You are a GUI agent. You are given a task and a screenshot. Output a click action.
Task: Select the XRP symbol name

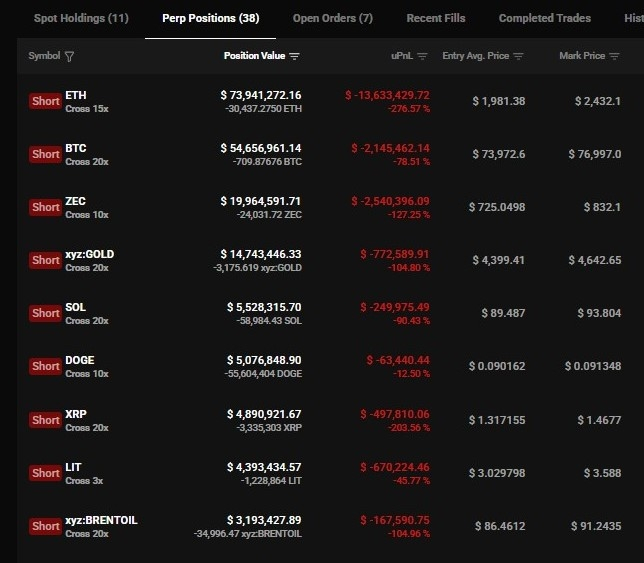pos(76,414)
